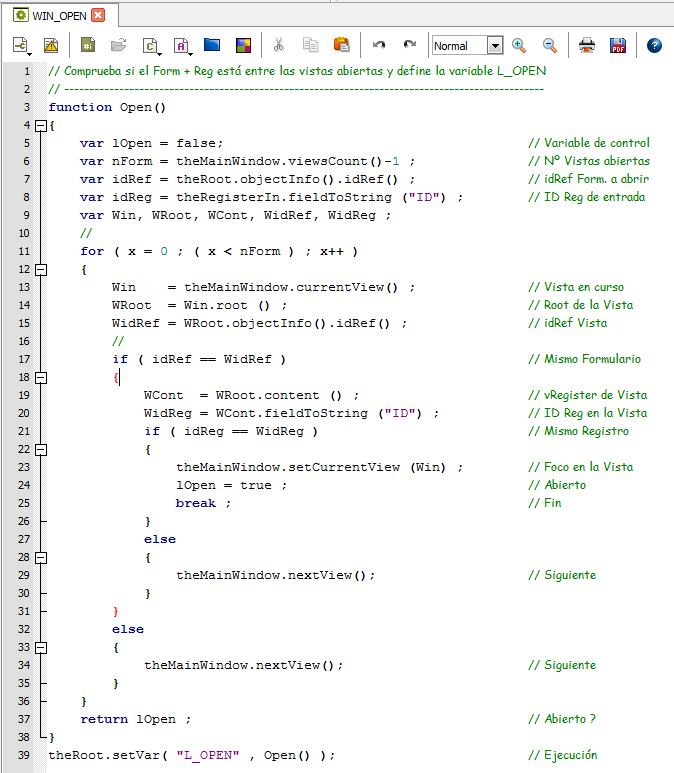
Task: Click 'theRoot.objectInfo().idRef()' on line 7
Action: tap(287, 179)
